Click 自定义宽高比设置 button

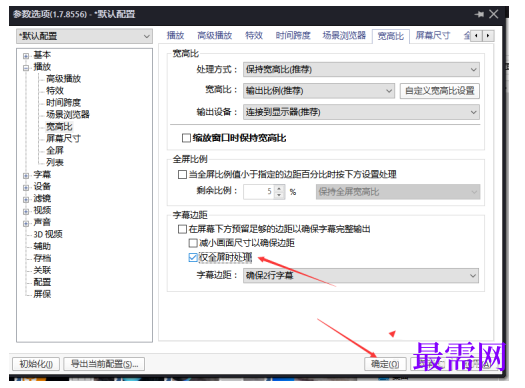click(440, 91)
